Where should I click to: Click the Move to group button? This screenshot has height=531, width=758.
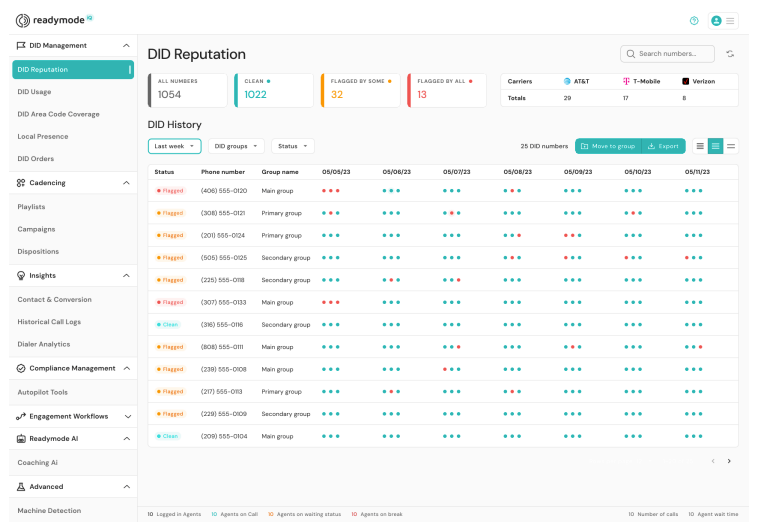(x=608, y=146)
